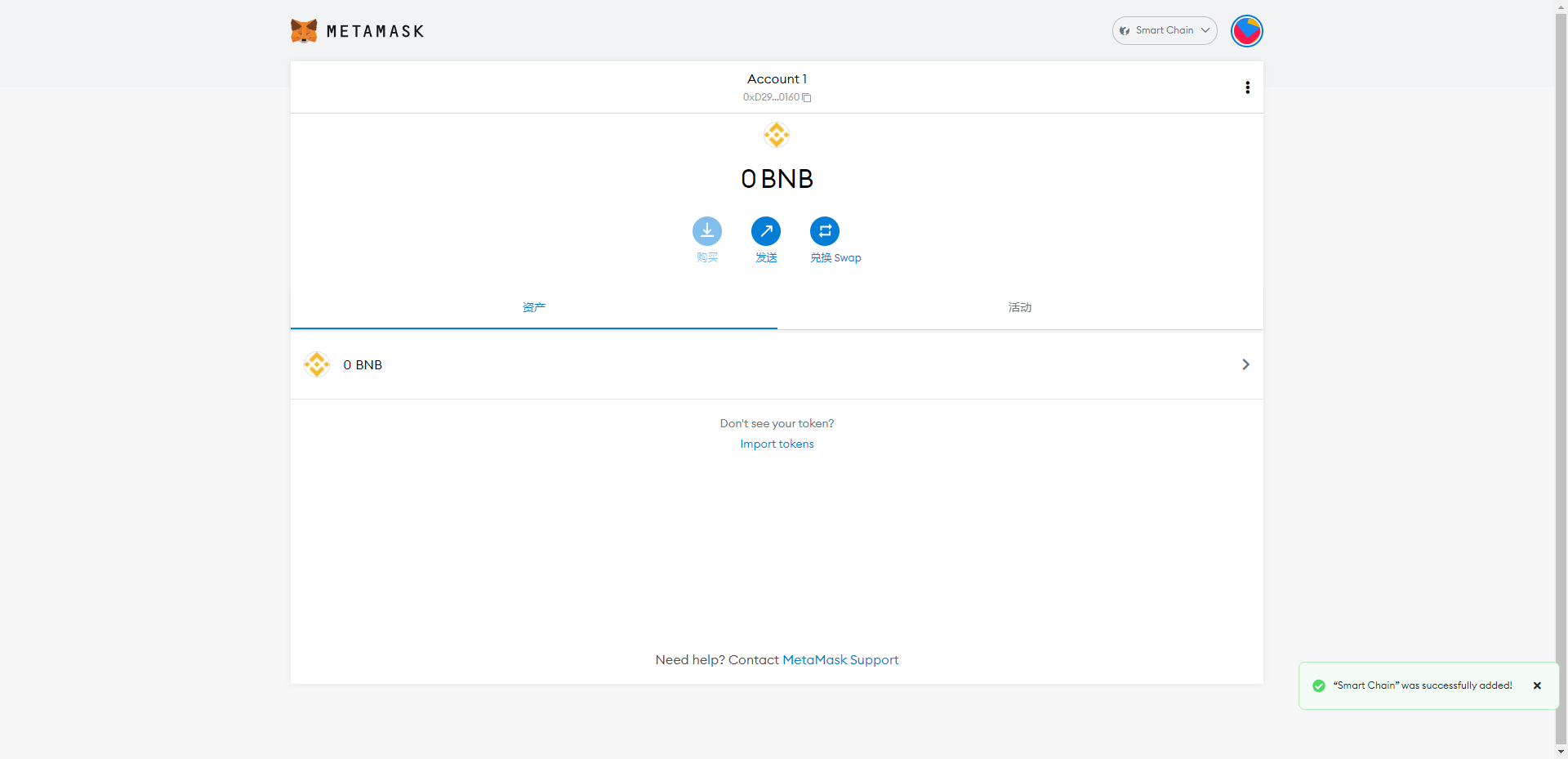Click the Account 1 name

point(777,79)
